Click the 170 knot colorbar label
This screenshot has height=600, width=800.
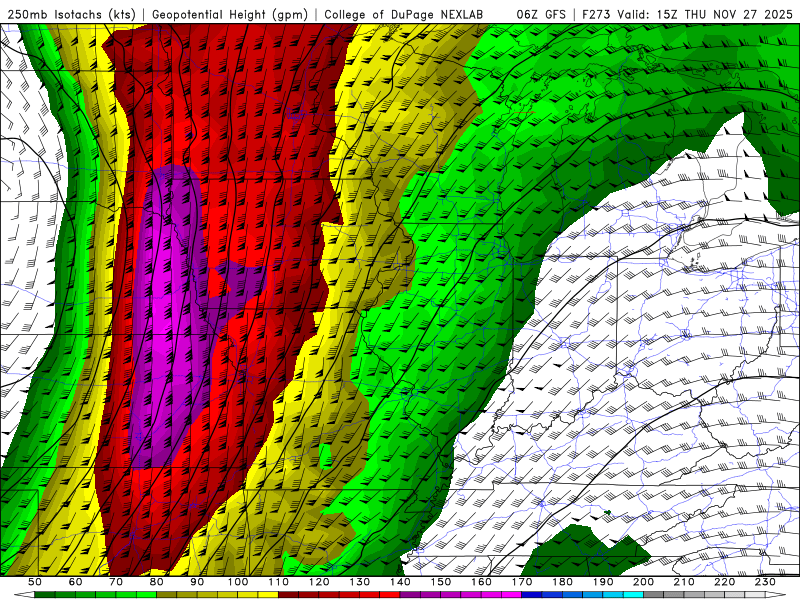(x=522, y=582)
